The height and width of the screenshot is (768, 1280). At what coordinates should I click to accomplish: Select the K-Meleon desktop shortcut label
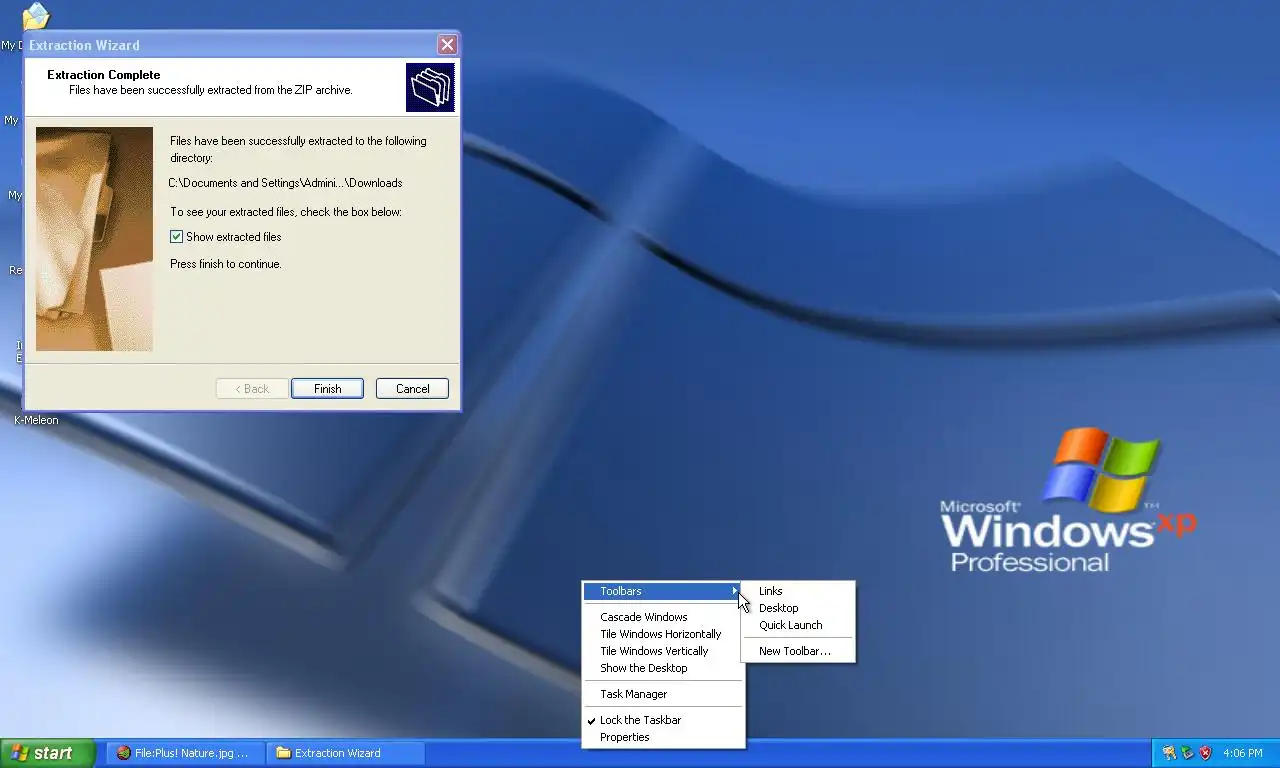tap(36, 420)
